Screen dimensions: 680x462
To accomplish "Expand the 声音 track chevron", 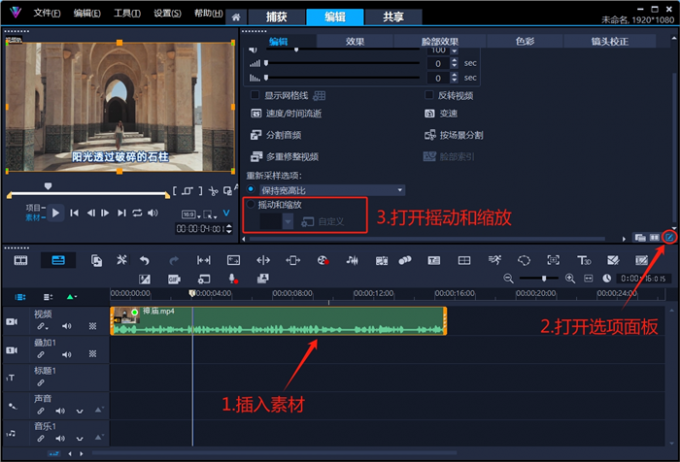I will (79, 411).
